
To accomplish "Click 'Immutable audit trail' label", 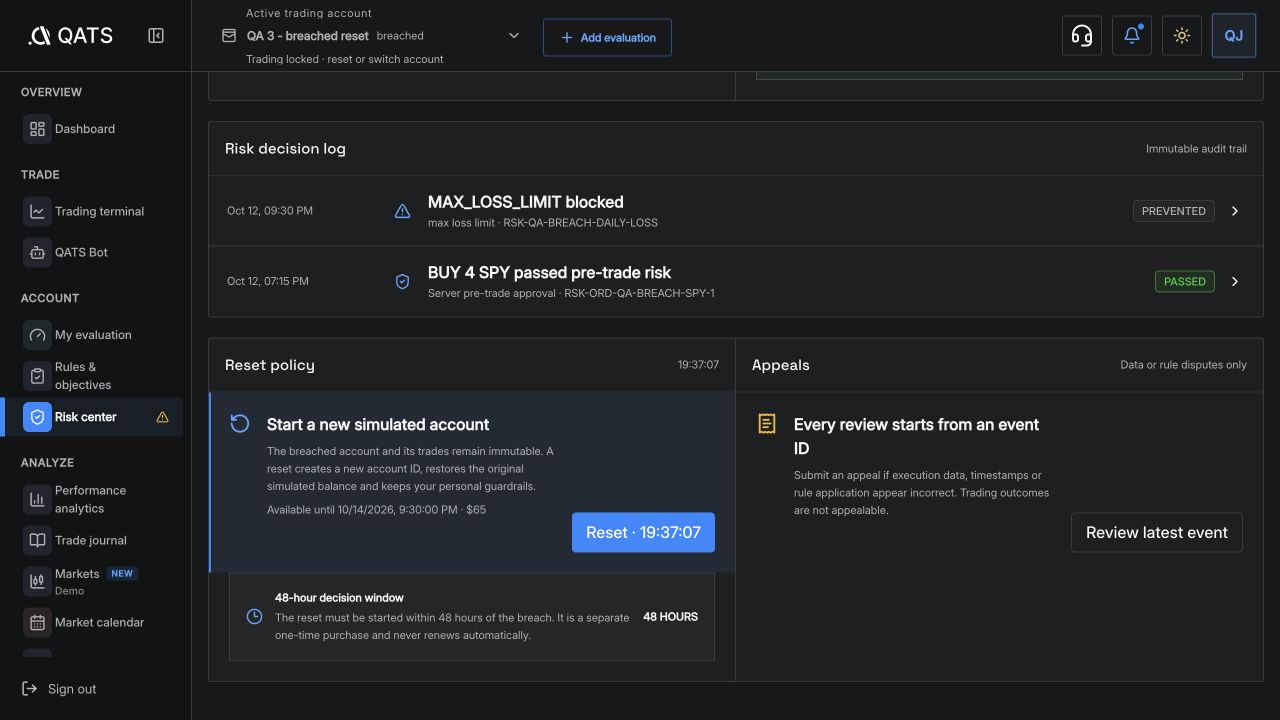I will pos(1196,149).
